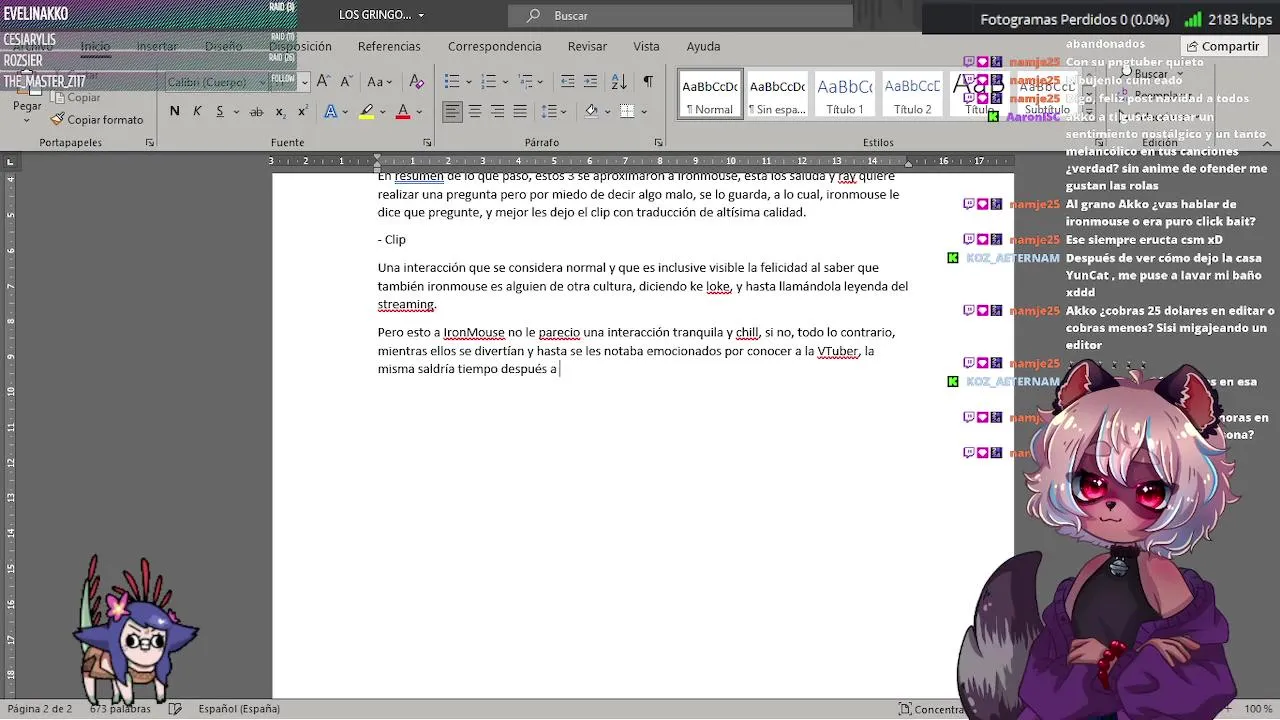Justify the paragraph text

(520, 111)
